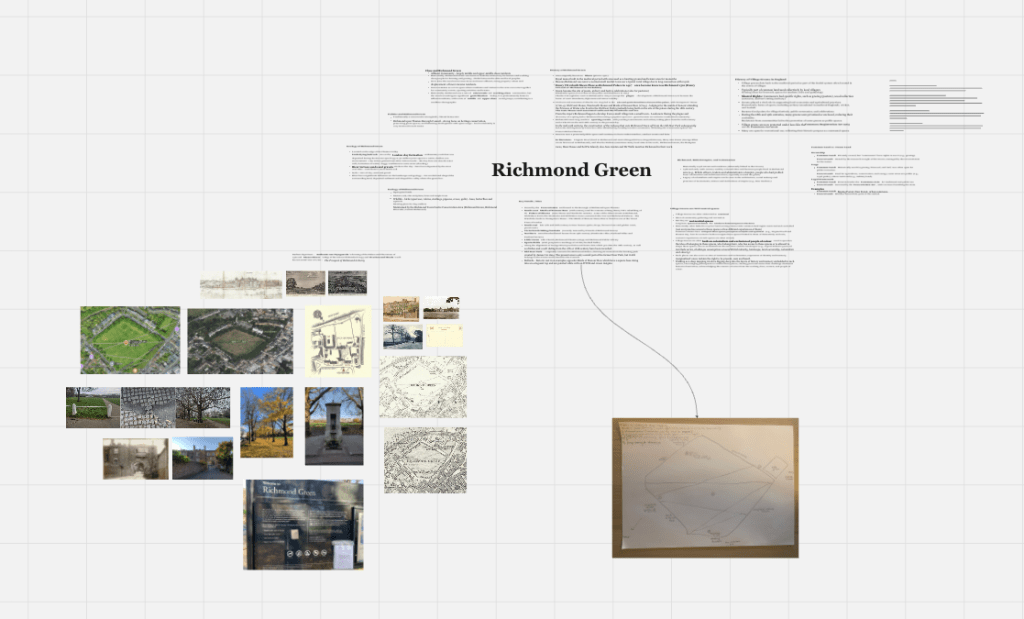
Task: Open the upper black-and-white historic map
Action: click(423, 386)
